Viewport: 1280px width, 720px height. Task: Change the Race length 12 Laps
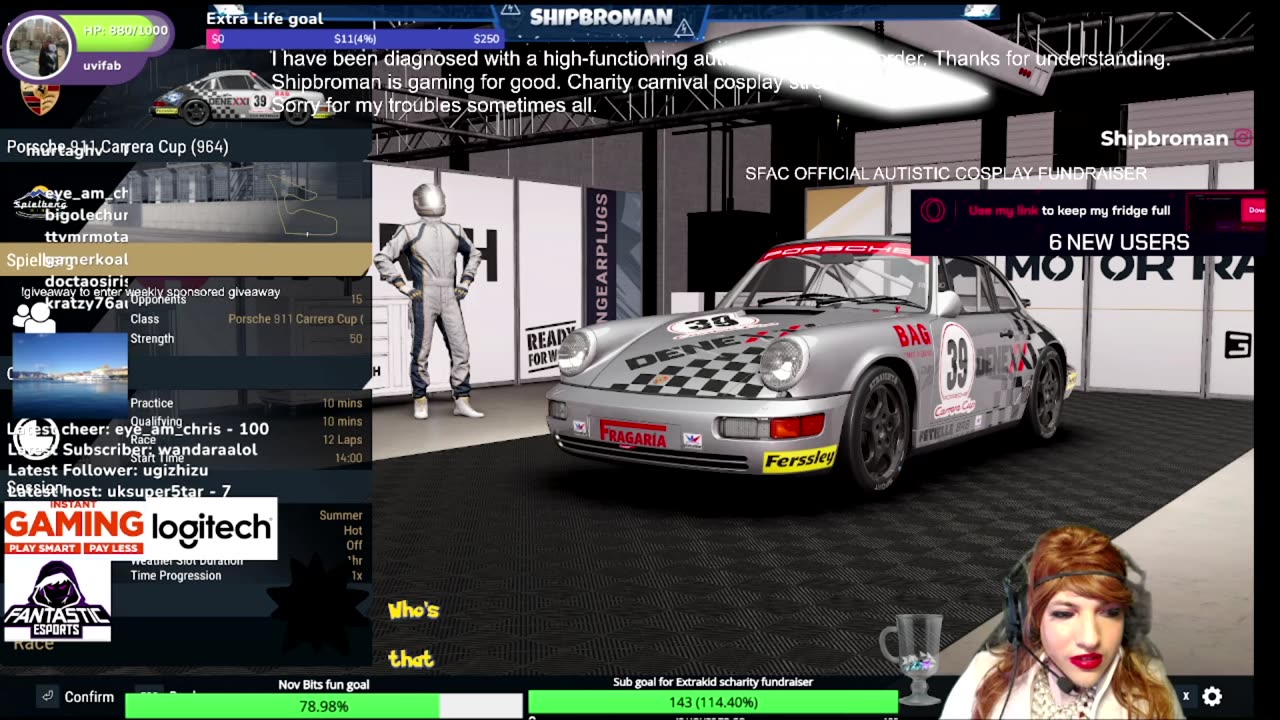[342, 440]
